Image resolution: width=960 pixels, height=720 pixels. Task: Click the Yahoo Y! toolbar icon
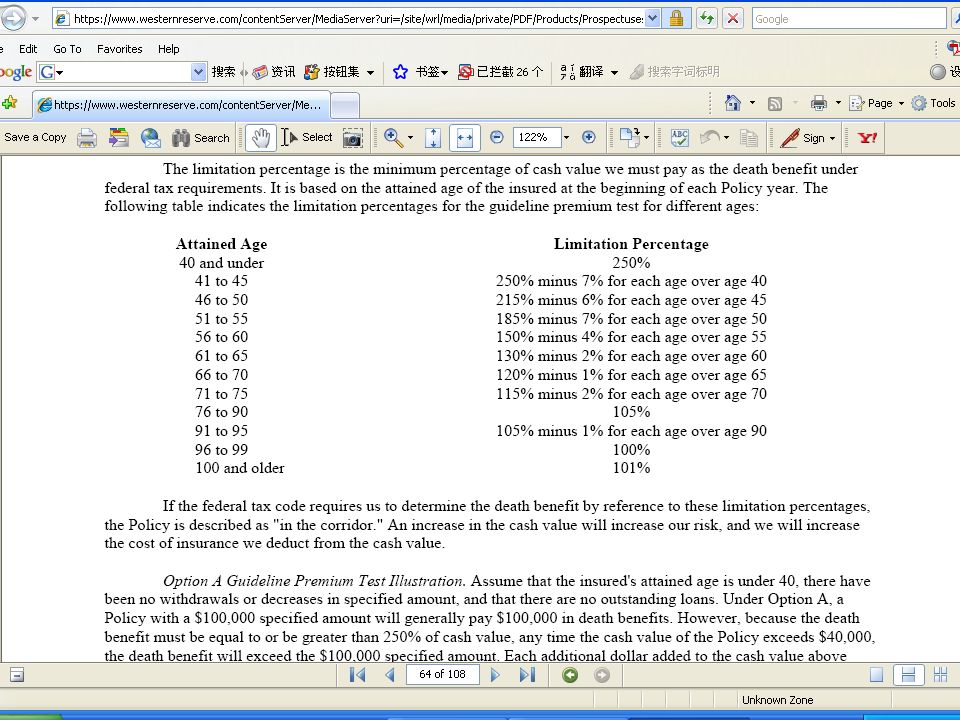(x=868, y=138)
